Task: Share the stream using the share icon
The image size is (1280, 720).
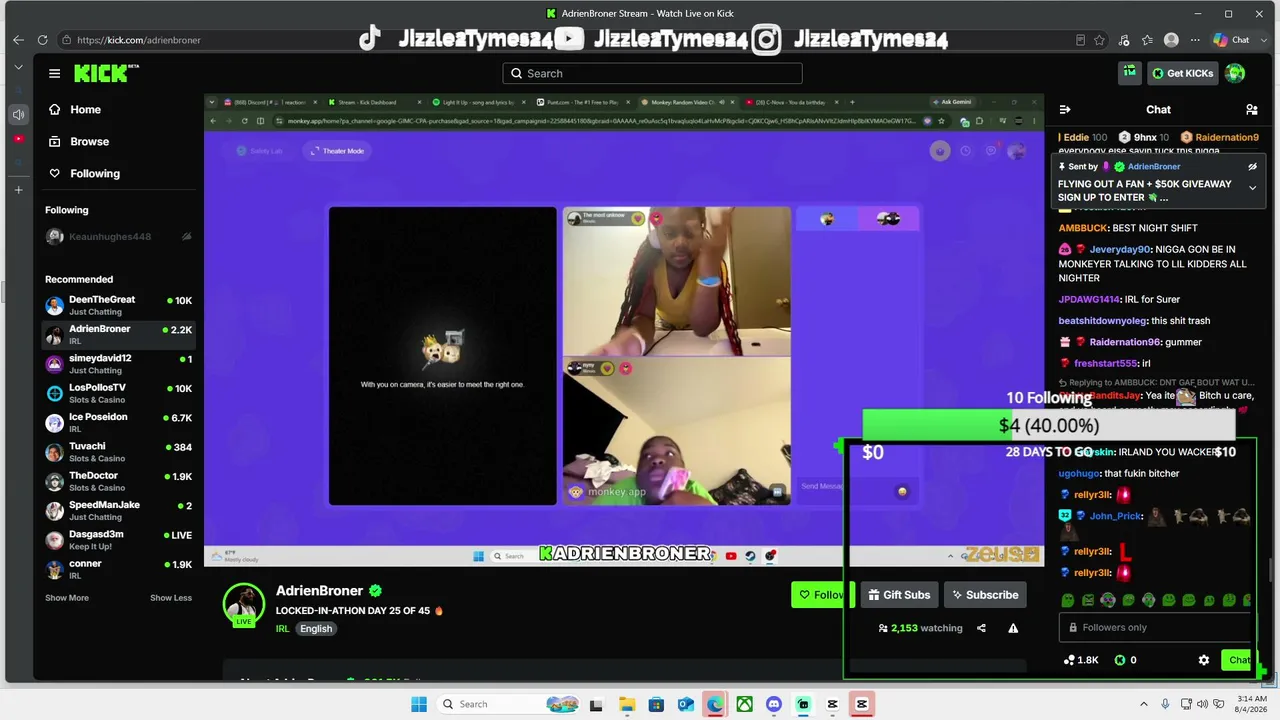Action: point(981,628)
